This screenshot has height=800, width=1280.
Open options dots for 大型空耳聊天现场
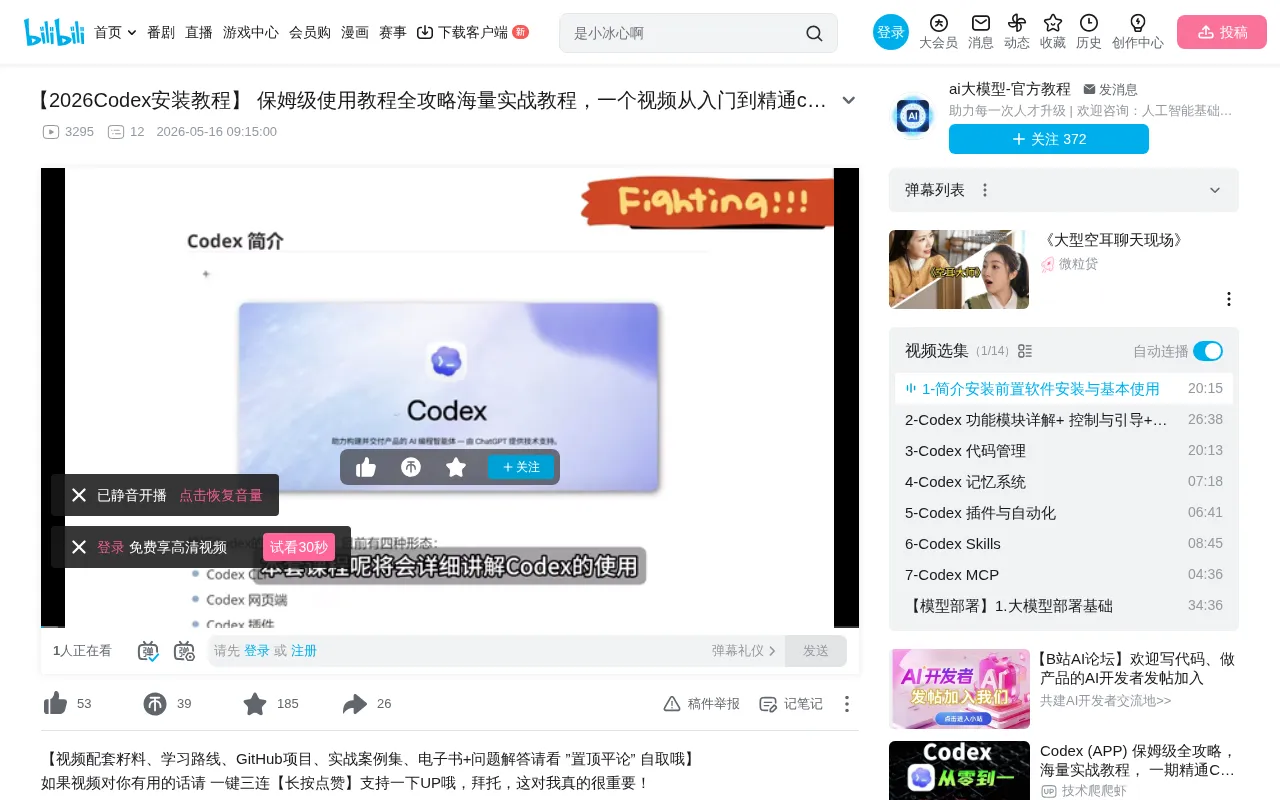coord(1229,299)
